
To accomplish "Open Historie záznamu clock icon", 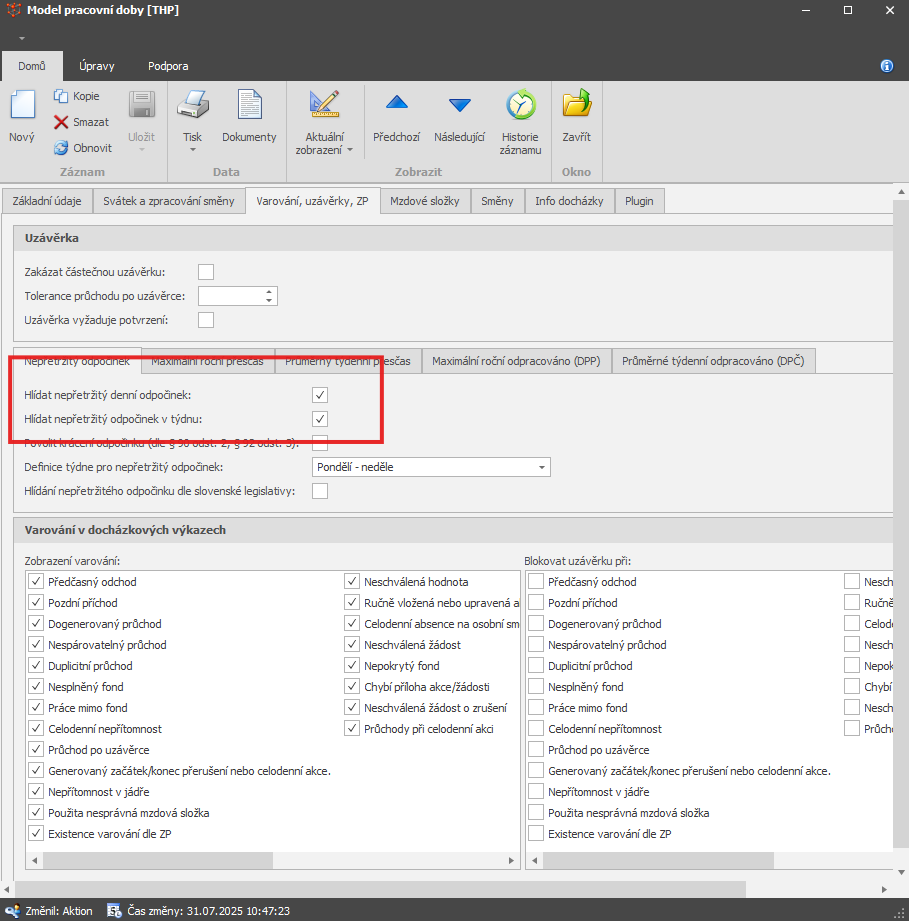I will (520, 105).
